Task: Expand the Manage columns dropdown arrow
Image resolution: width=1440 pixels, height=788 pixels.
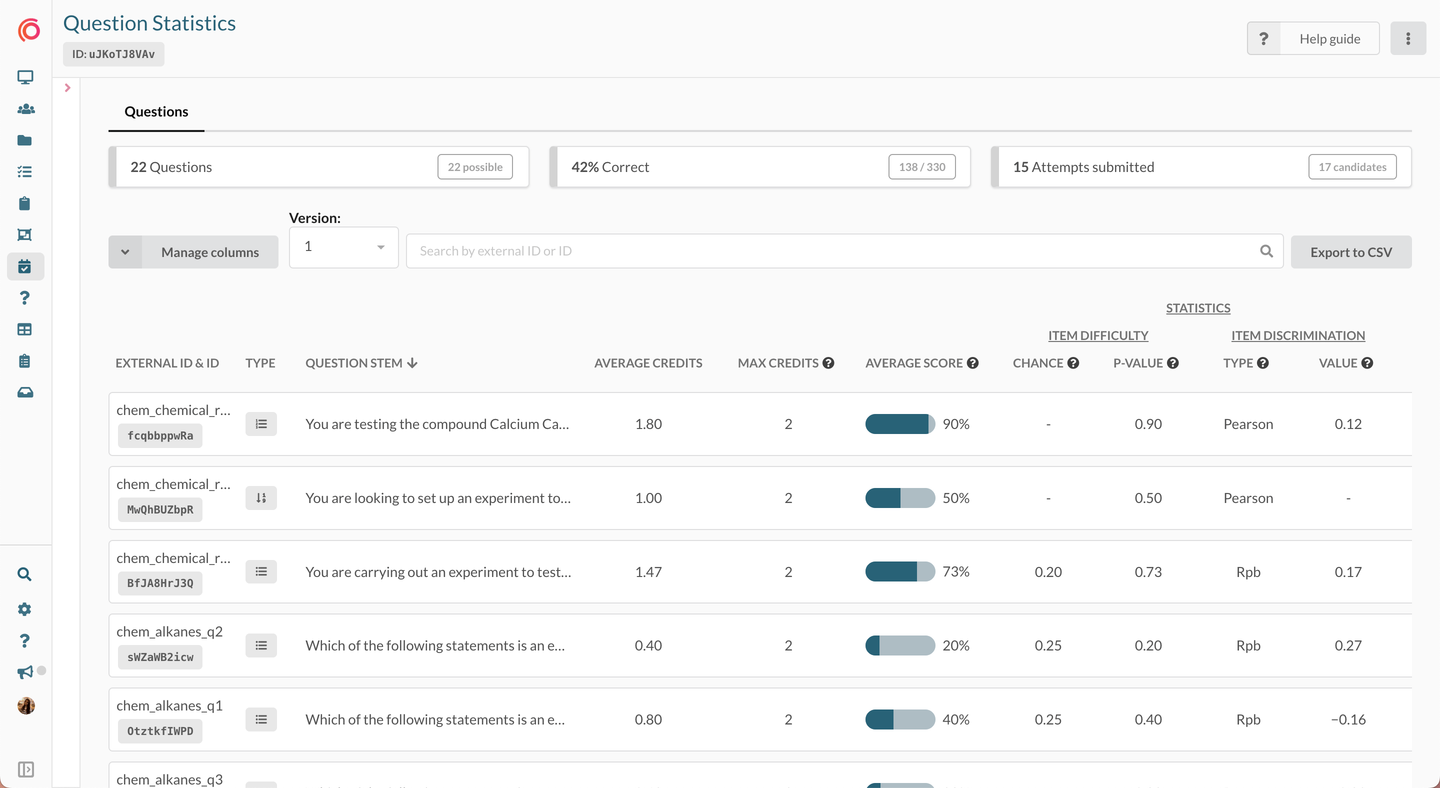Action: pyautogui.click(x=125, y=252)
